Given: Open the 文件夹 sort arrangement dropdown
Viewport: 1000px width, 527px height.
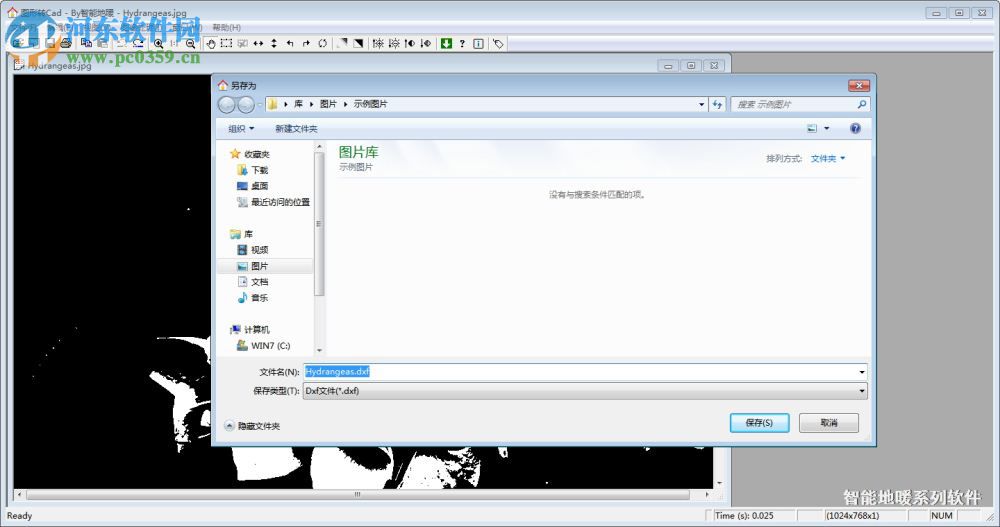Looking at the screenshot, I should pyautogui.click(x=828, y=158).
